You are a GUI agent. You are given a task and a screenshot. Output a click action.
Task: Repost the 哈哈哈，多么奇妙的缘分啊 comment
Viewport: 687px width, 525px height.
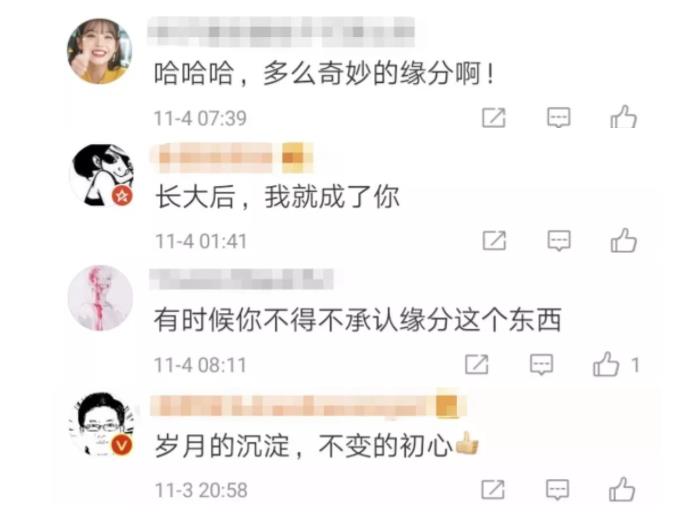[x=494, y=117]
